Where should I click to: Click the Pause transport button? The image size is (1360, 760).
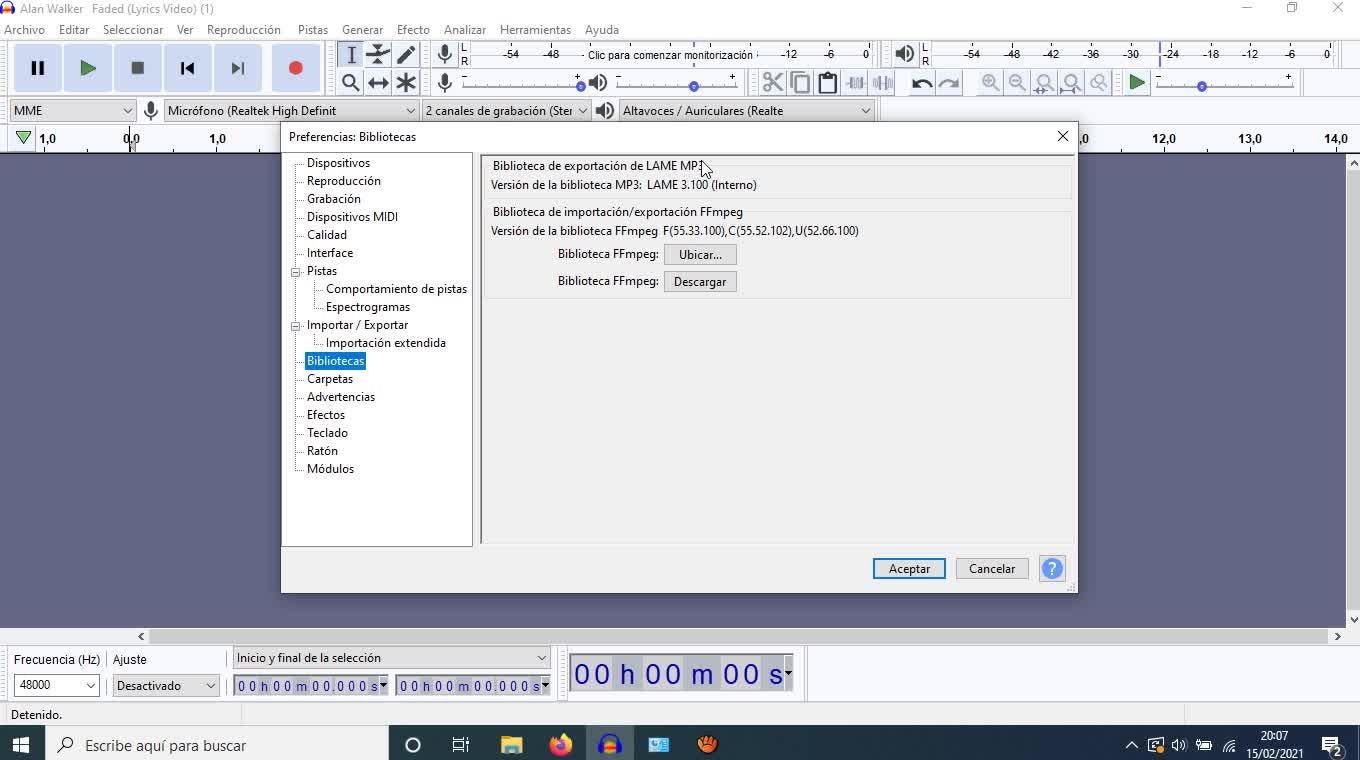38,68
